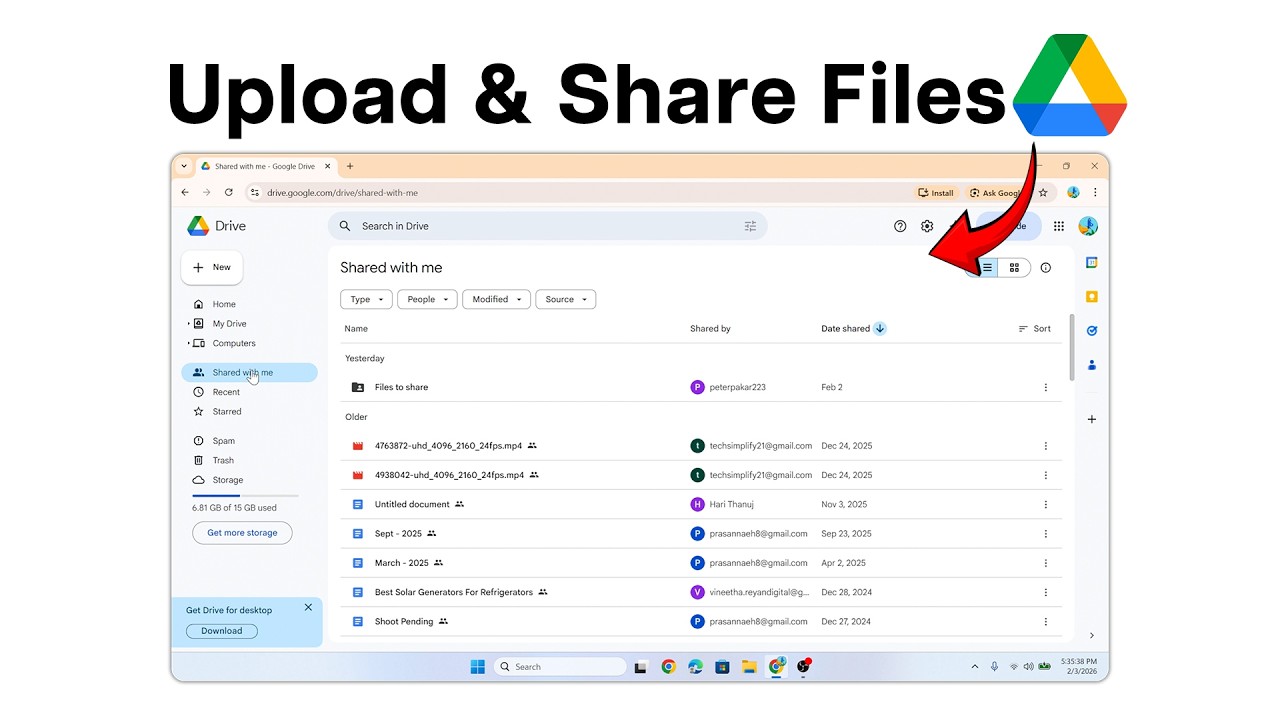
Task: Select Computers in the sidebar
Action: point(234,343)
